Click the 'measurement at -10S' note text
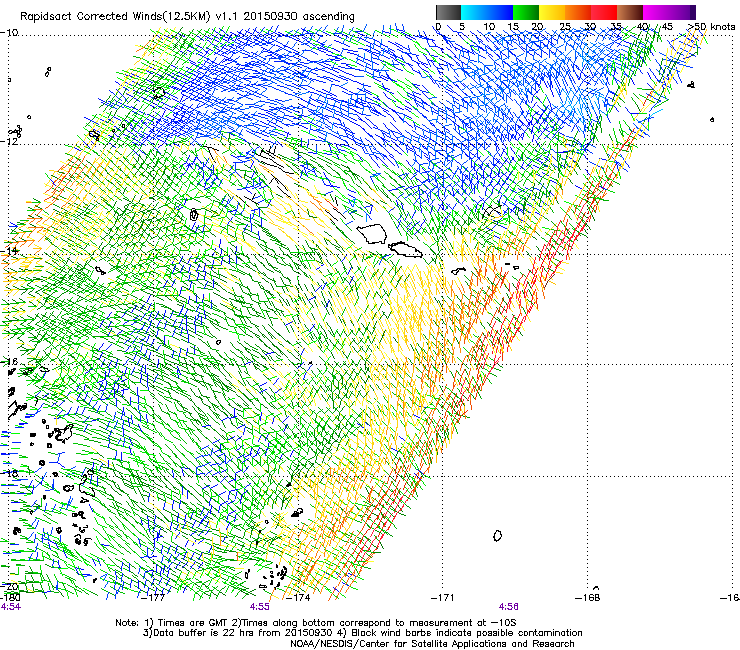 462,623
